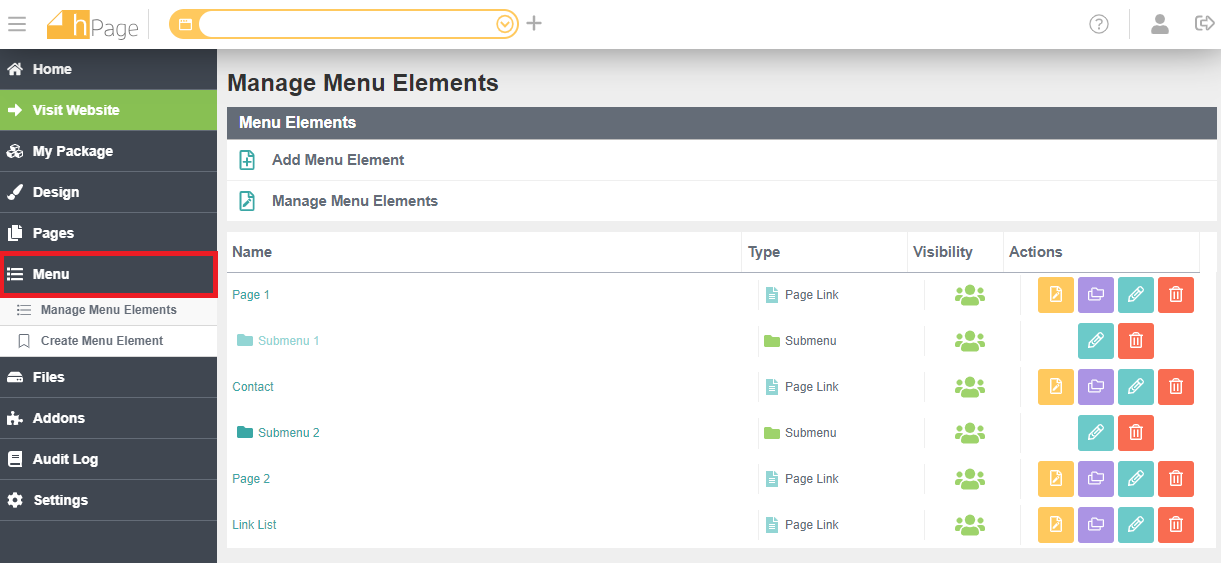This screenshot has width=1221, height=563.
Task: Open the Page 1 link
Action: click(251, 295)
